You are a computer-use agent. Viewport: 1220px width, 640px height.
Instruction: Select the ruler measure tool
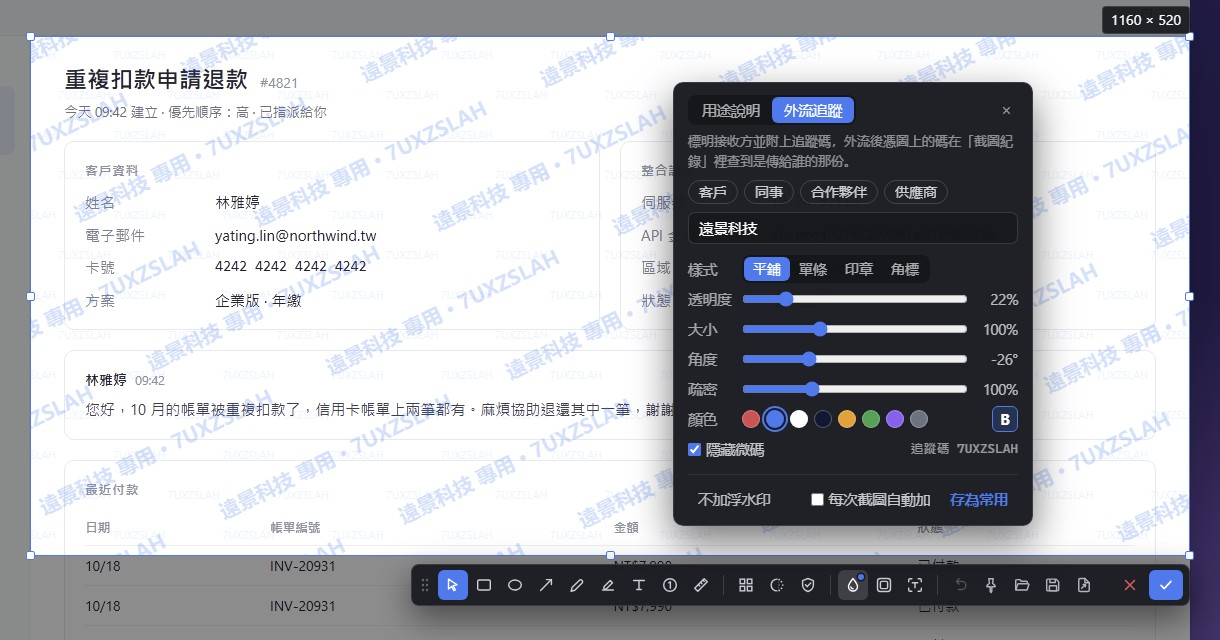point(701,585)
